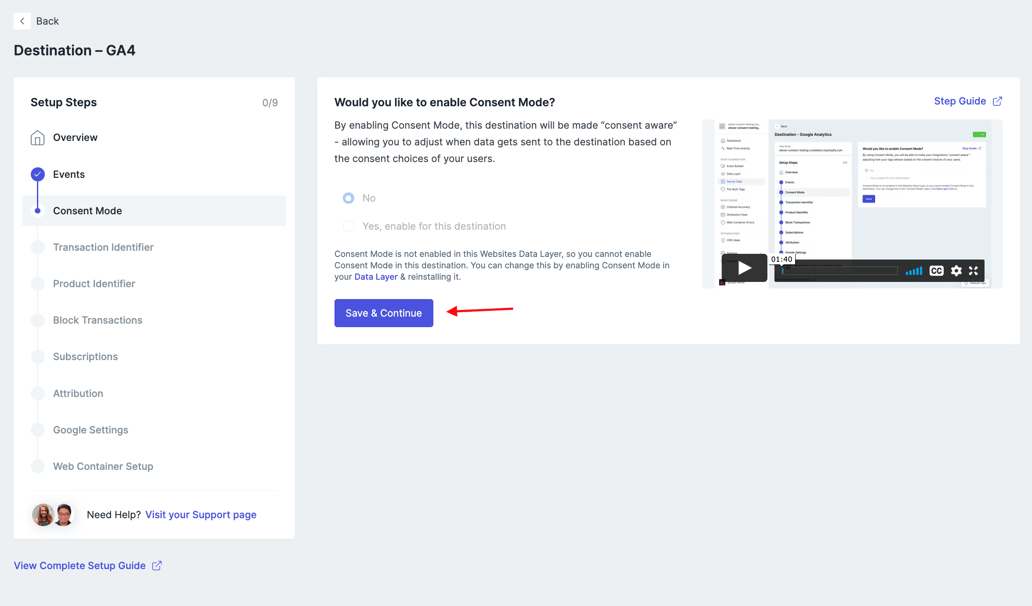Open the Events step
This screenshot has height=606, width=1032.
(68, 174)
